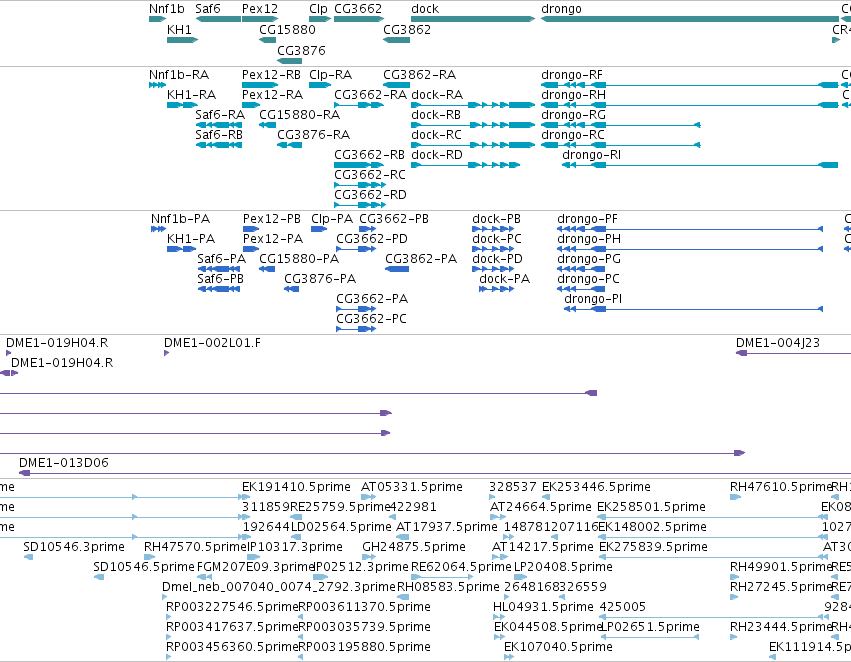Click the Clp gene label

point(319,9)
